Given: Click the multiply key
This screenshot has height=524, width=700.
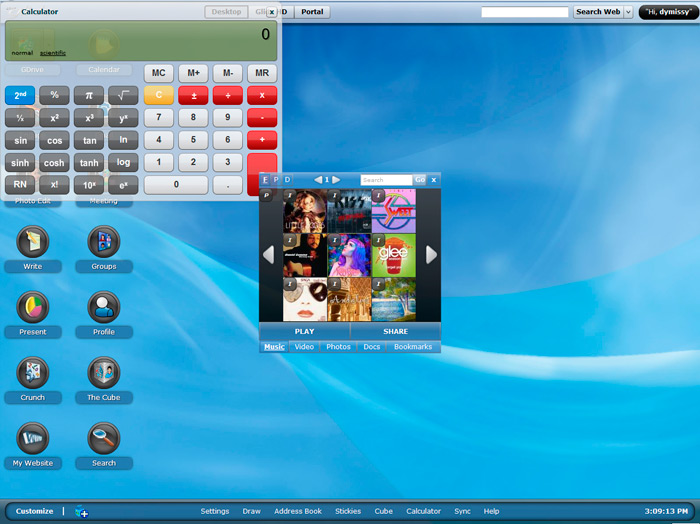Looking at the screenshot, I should pyautogui.click(x=262, y=95).
